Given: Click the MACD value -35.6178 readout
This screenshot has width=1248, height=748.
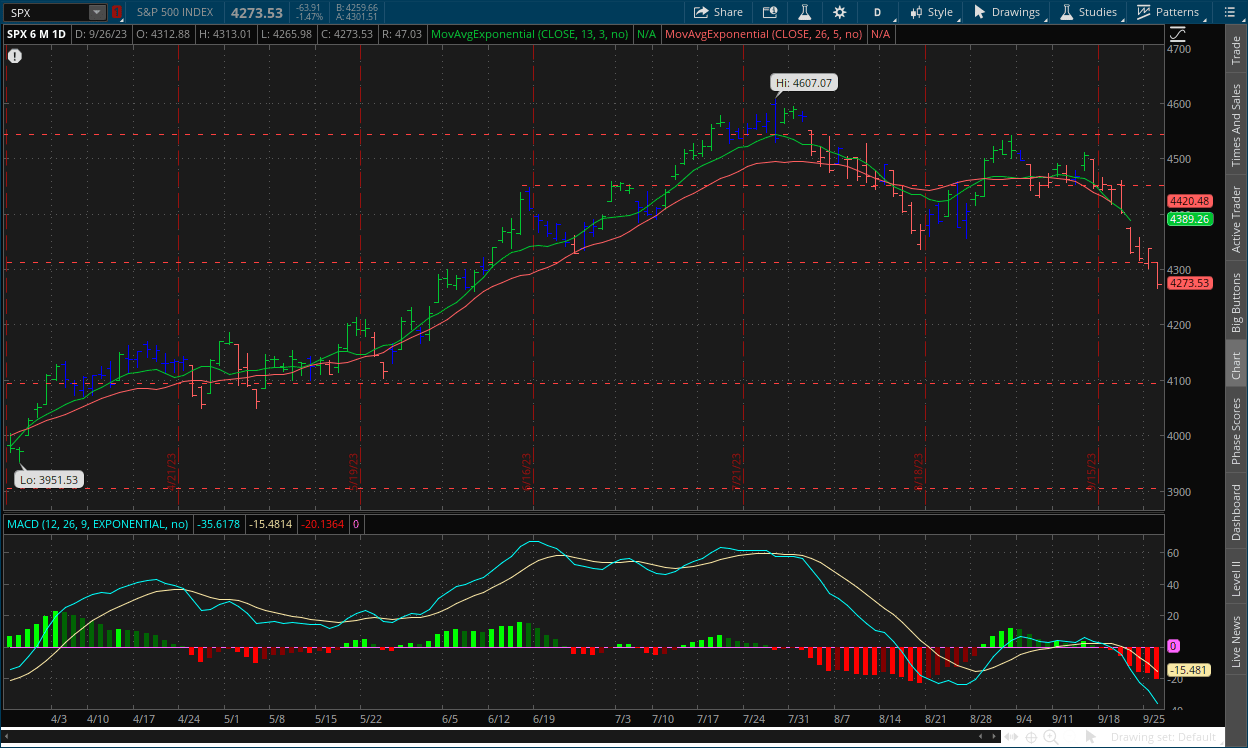Looking at the screenshot, I should (x=219, y=524).
